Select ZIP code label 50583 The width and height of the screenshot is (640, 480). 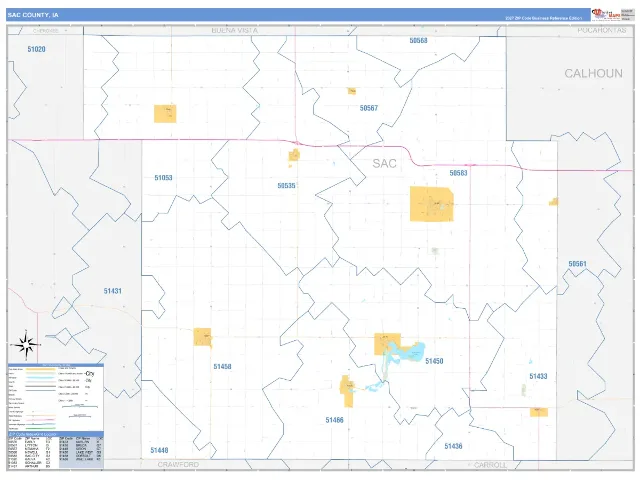point(458,173)
